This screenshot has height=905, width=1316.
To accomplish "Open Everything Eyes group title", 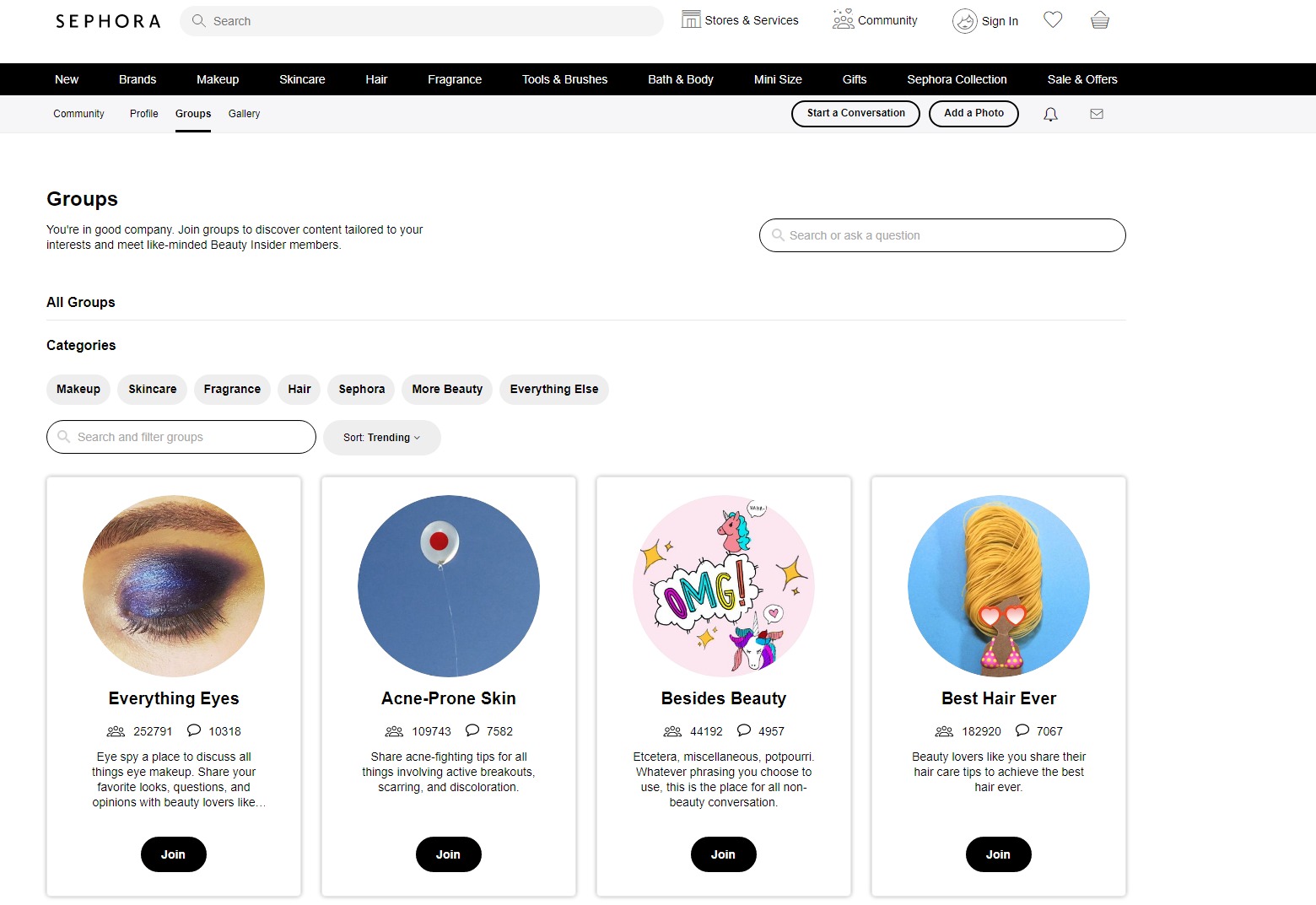I will 174,698.
